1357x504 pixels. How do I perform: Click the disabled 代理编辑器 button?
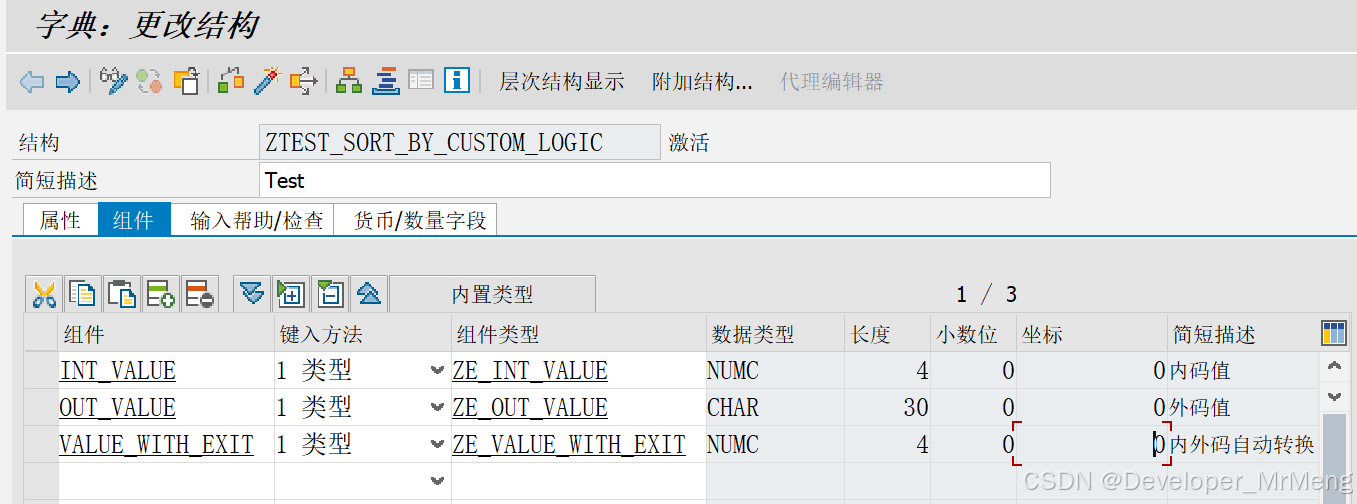[832, 82]
